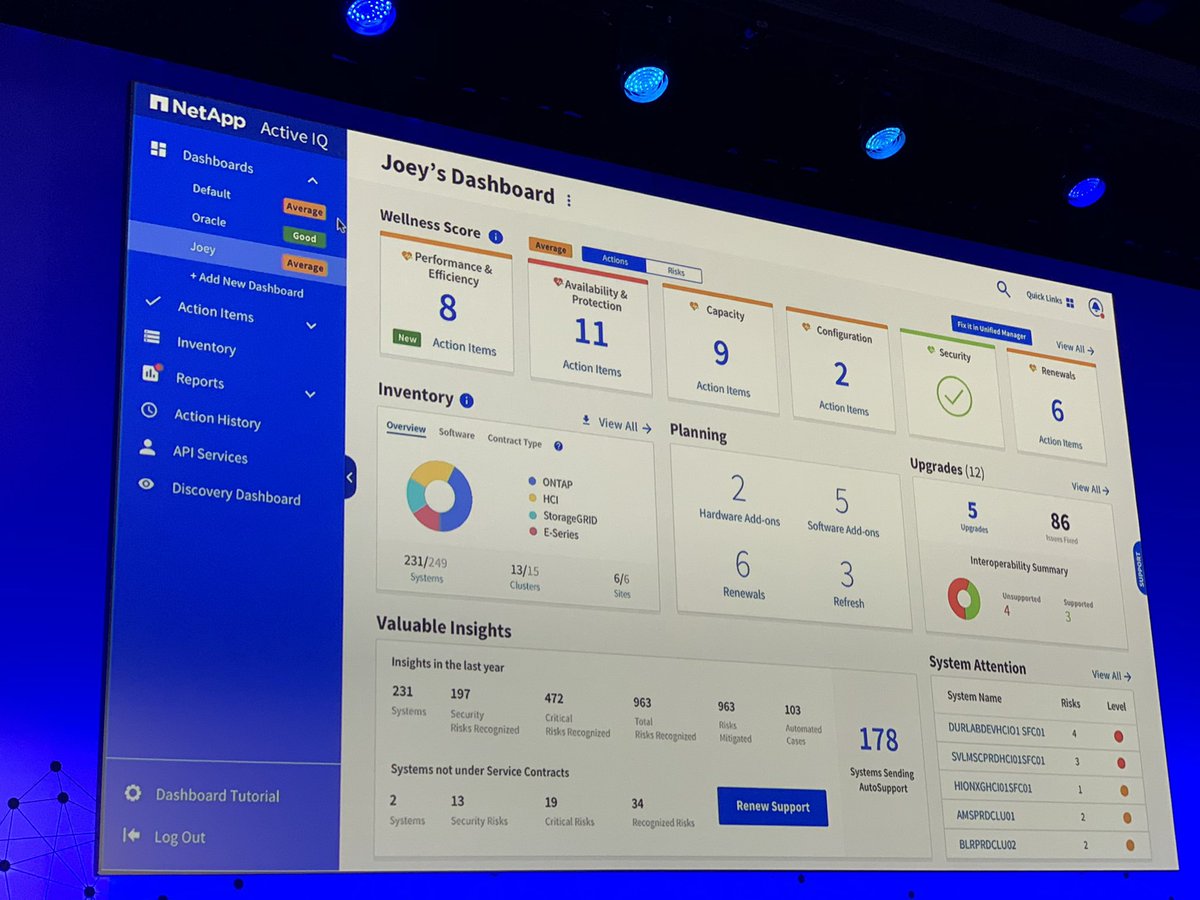Open the Software Add-ons planning tile
Screen dimensions: 1200x900
(x=842, y=514)
